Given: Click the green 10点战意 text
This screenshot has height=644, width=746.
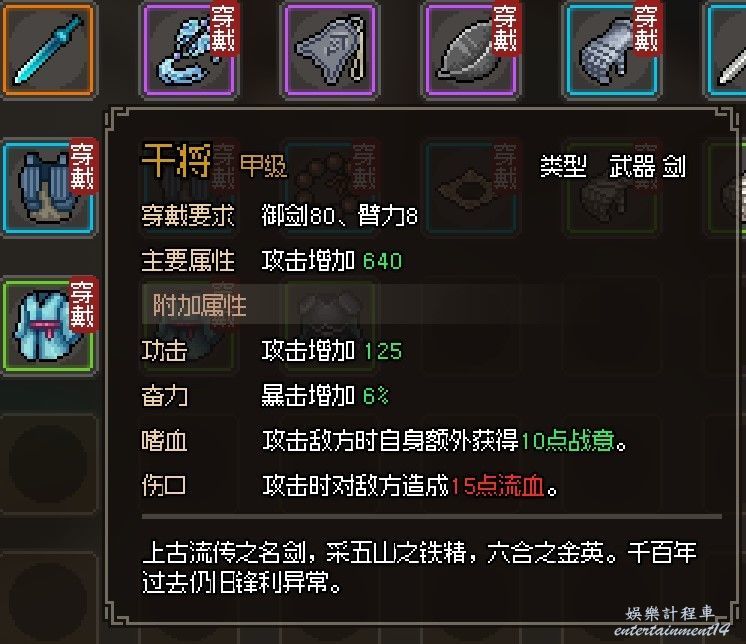Looking at the screenshot, I should coord(567,441).
